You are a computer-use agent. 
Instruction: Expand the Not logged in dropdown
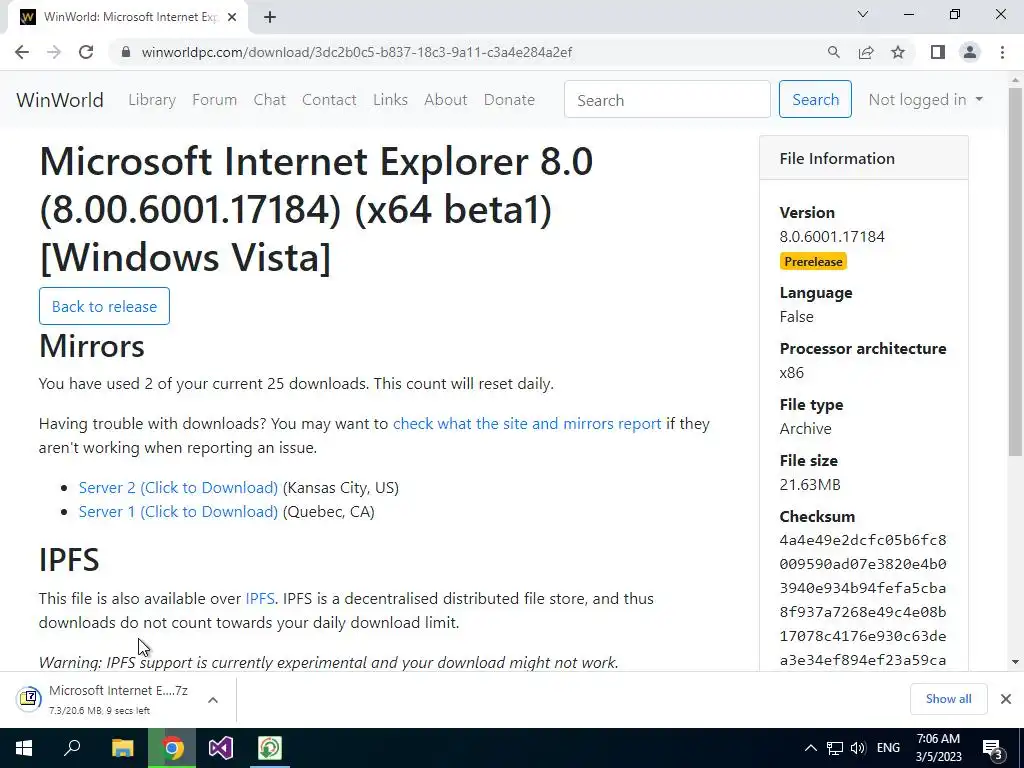pyautogui.click(x=925, y=100)
